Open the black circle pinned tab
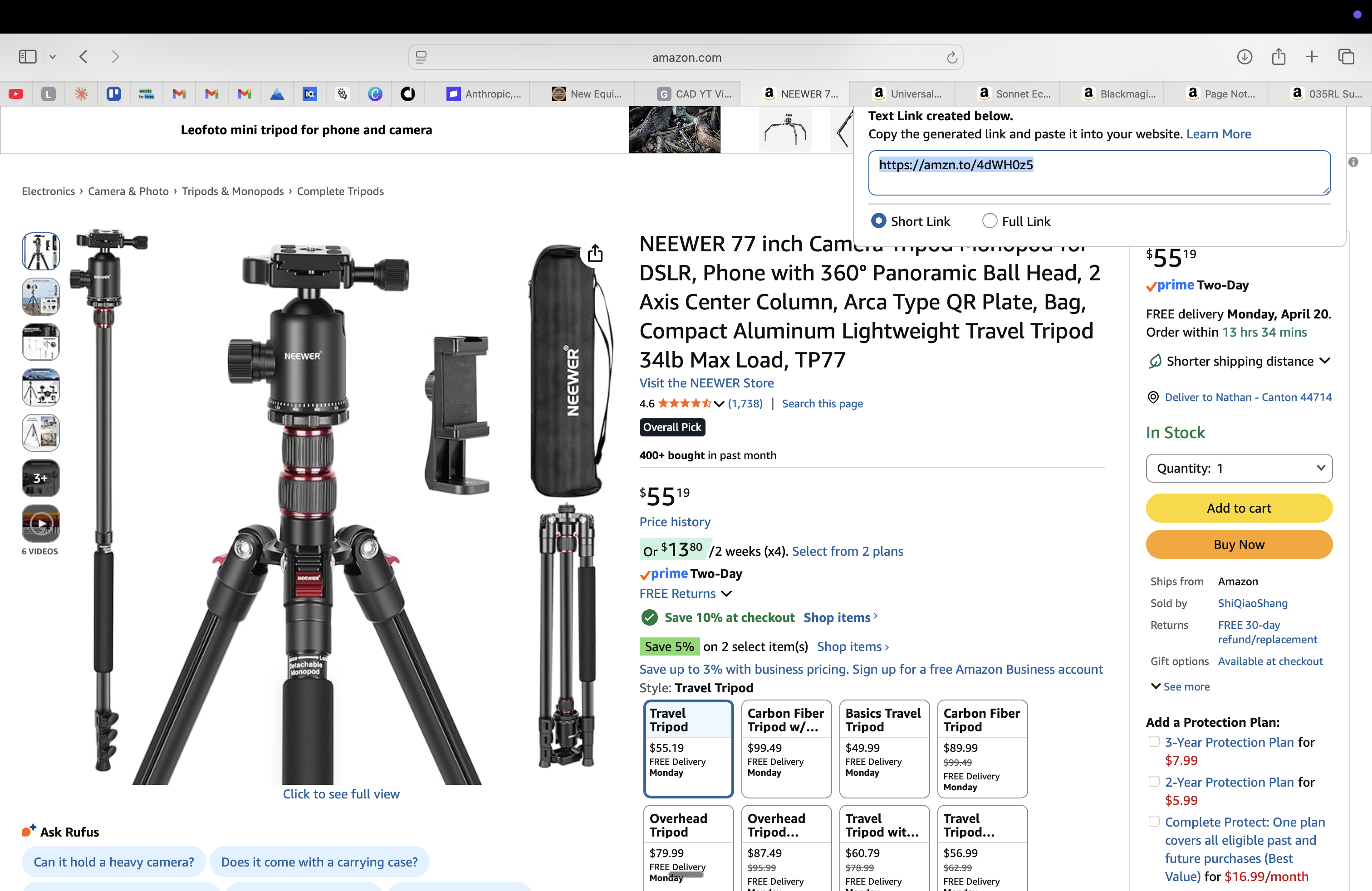The width and height of the screenshot is (1372, 891). pos(408,93)
